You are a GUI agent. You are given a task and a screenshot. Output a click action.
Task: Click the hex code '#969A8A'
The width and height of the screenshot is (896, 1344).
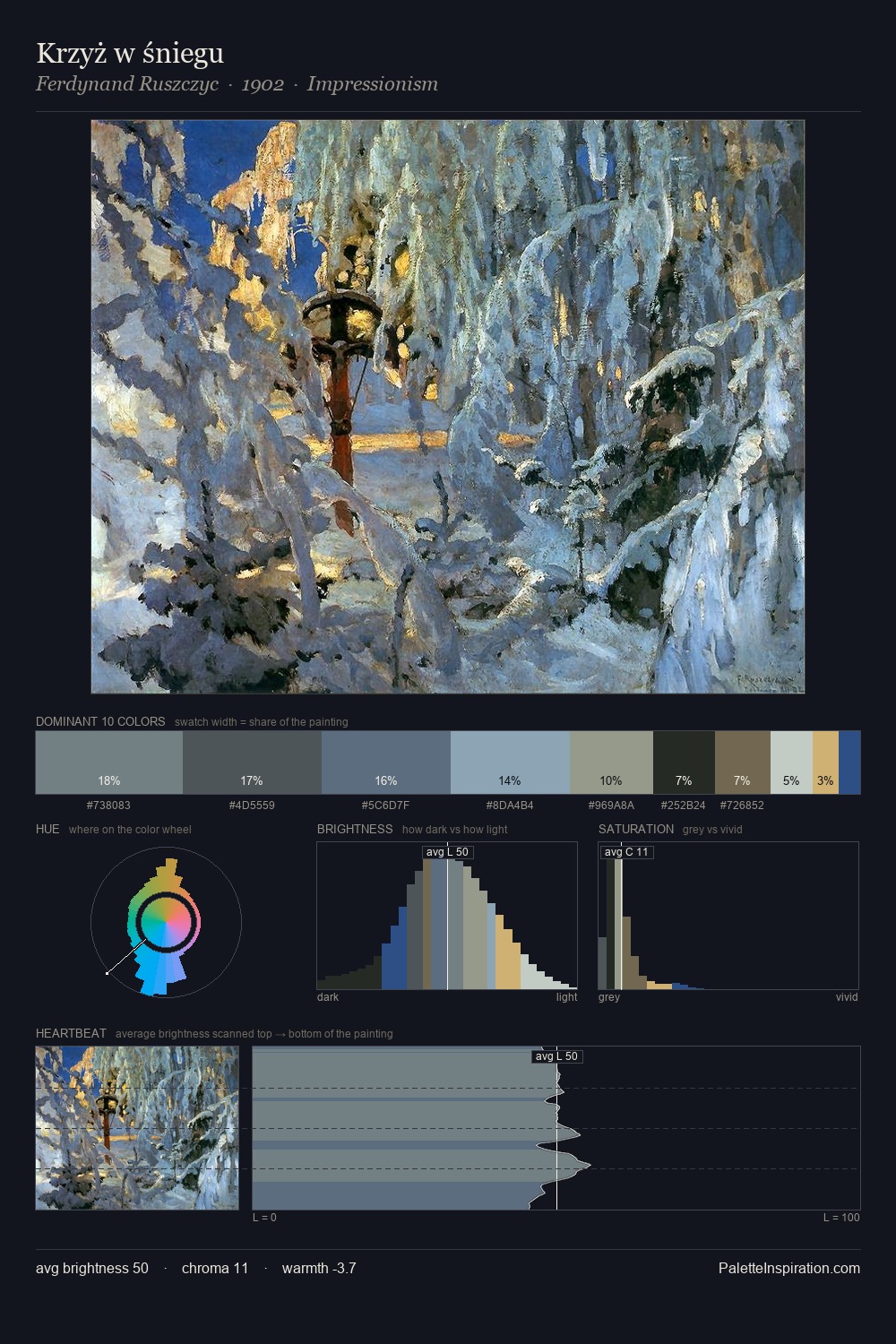click(x=611, y=805)
